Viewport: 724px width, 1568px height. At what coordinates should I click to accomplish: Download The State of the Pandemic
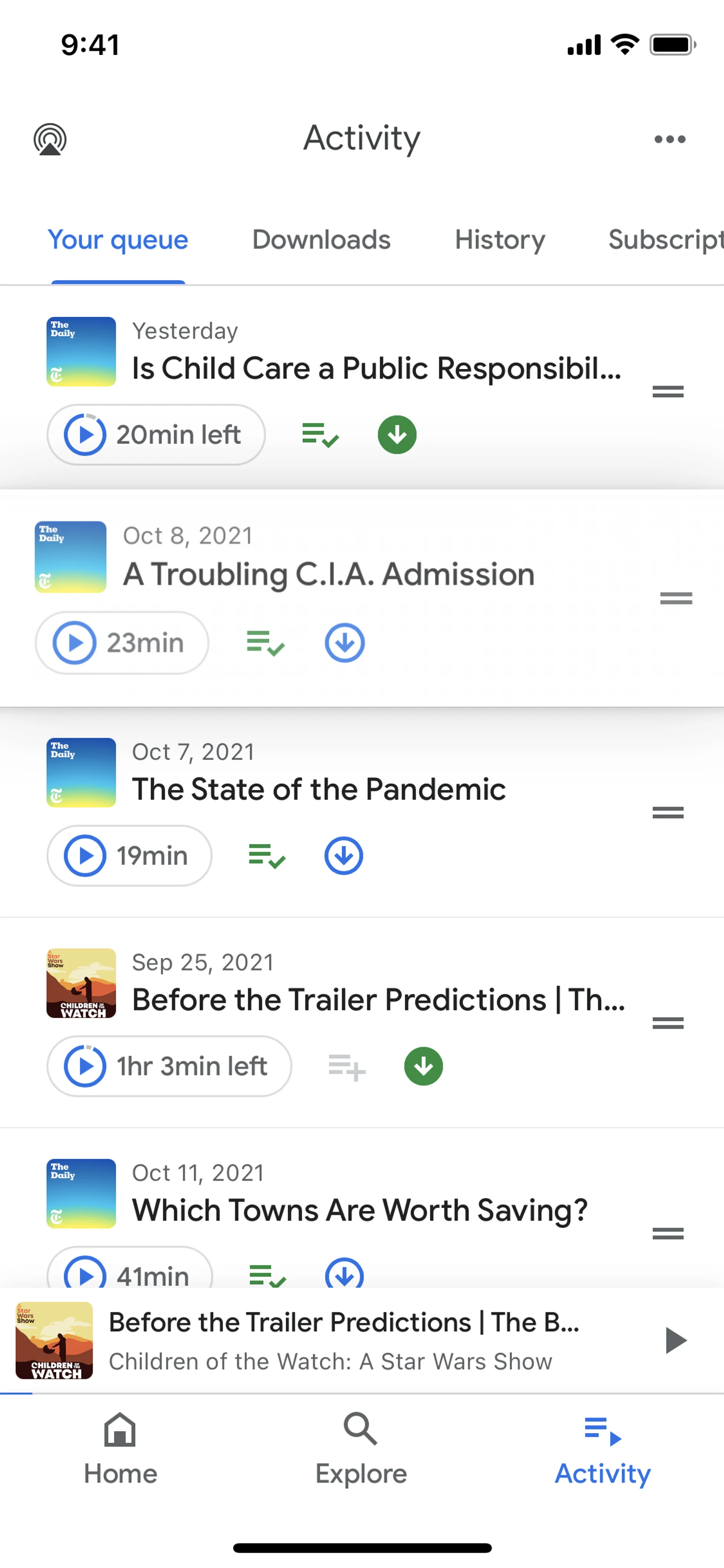tap(344, 856)
